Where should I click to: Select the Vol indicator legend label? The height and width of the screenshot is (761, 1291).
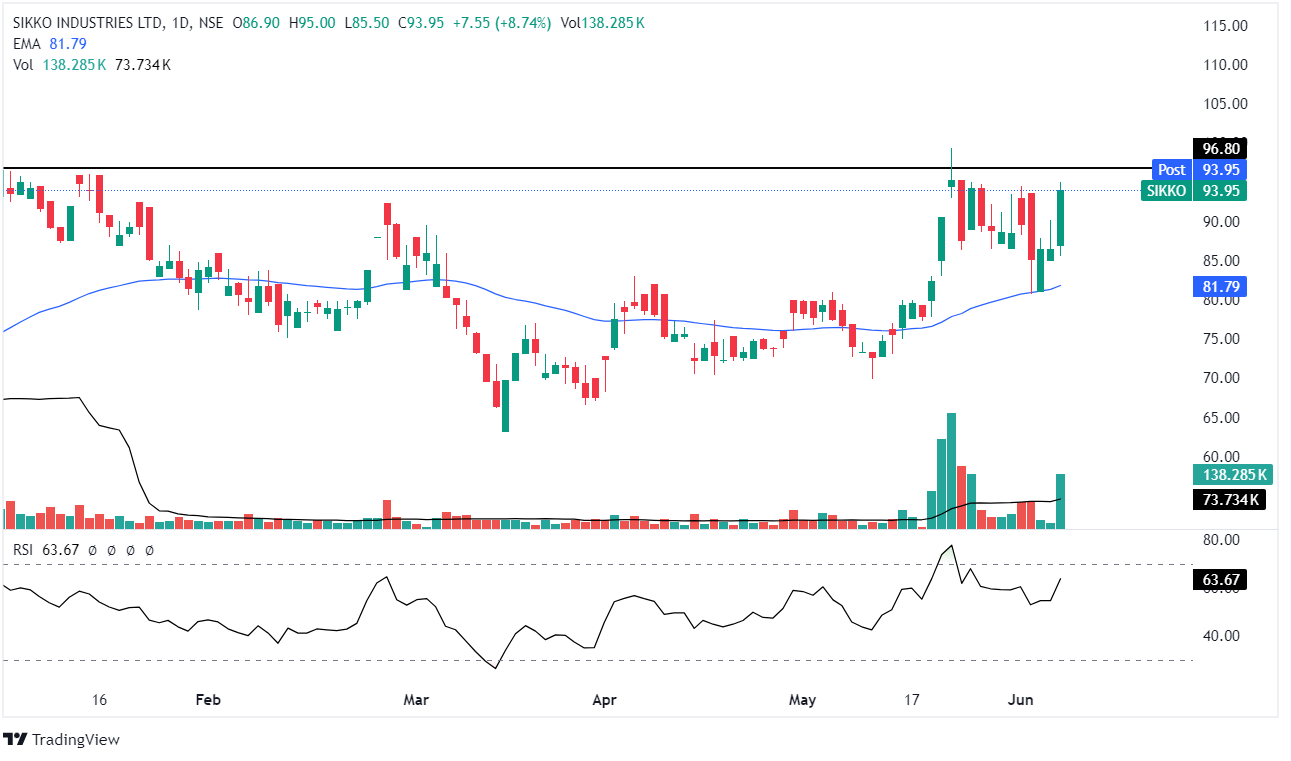[x=22, y=65]
